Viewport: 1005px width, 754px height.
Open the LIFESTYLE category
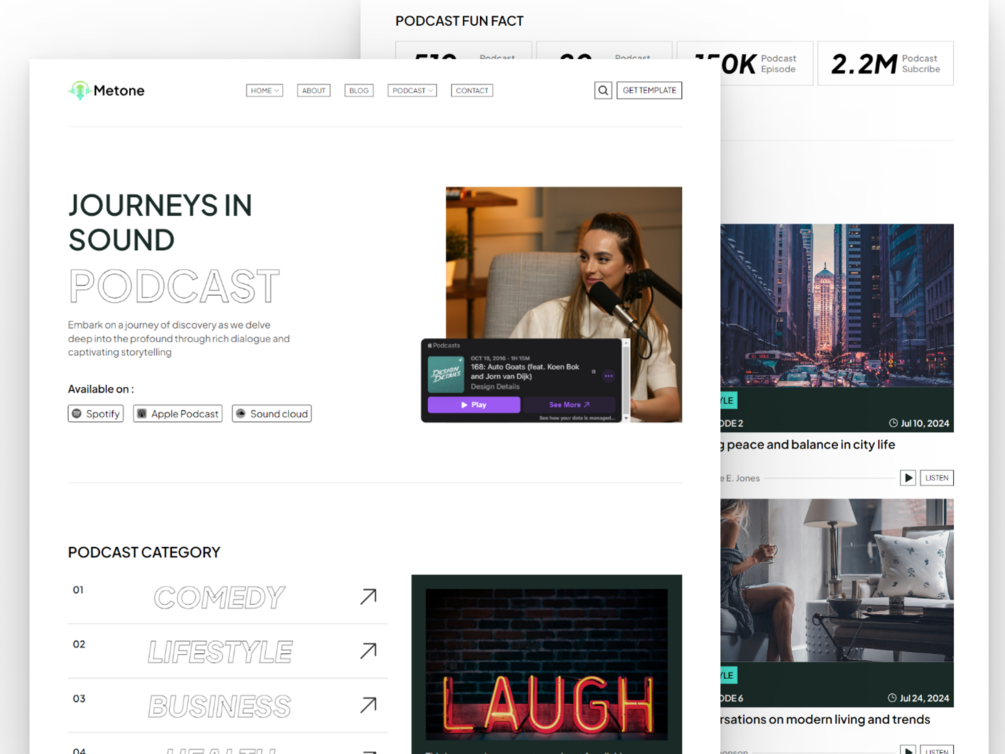[219, 652]
